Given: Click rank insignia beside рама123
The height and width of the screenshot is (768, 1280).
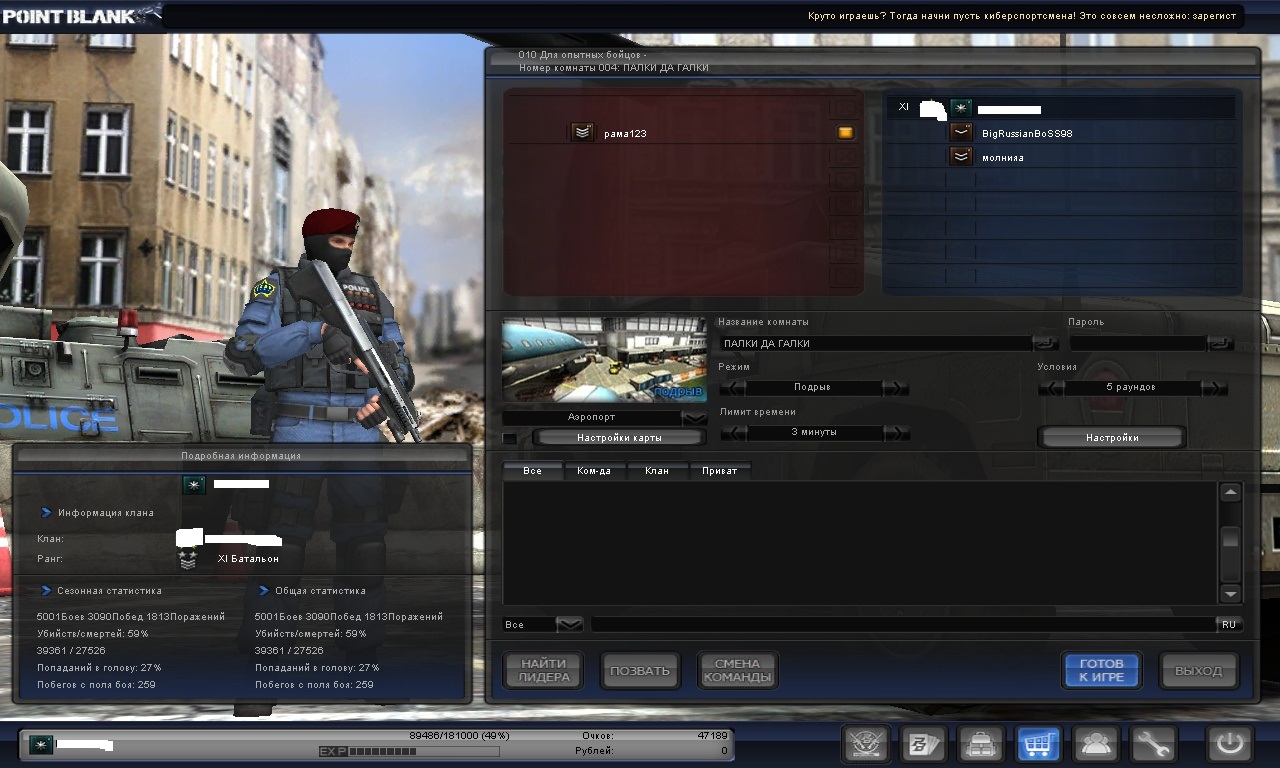Looking at the screenshot, I should point(582,132).
